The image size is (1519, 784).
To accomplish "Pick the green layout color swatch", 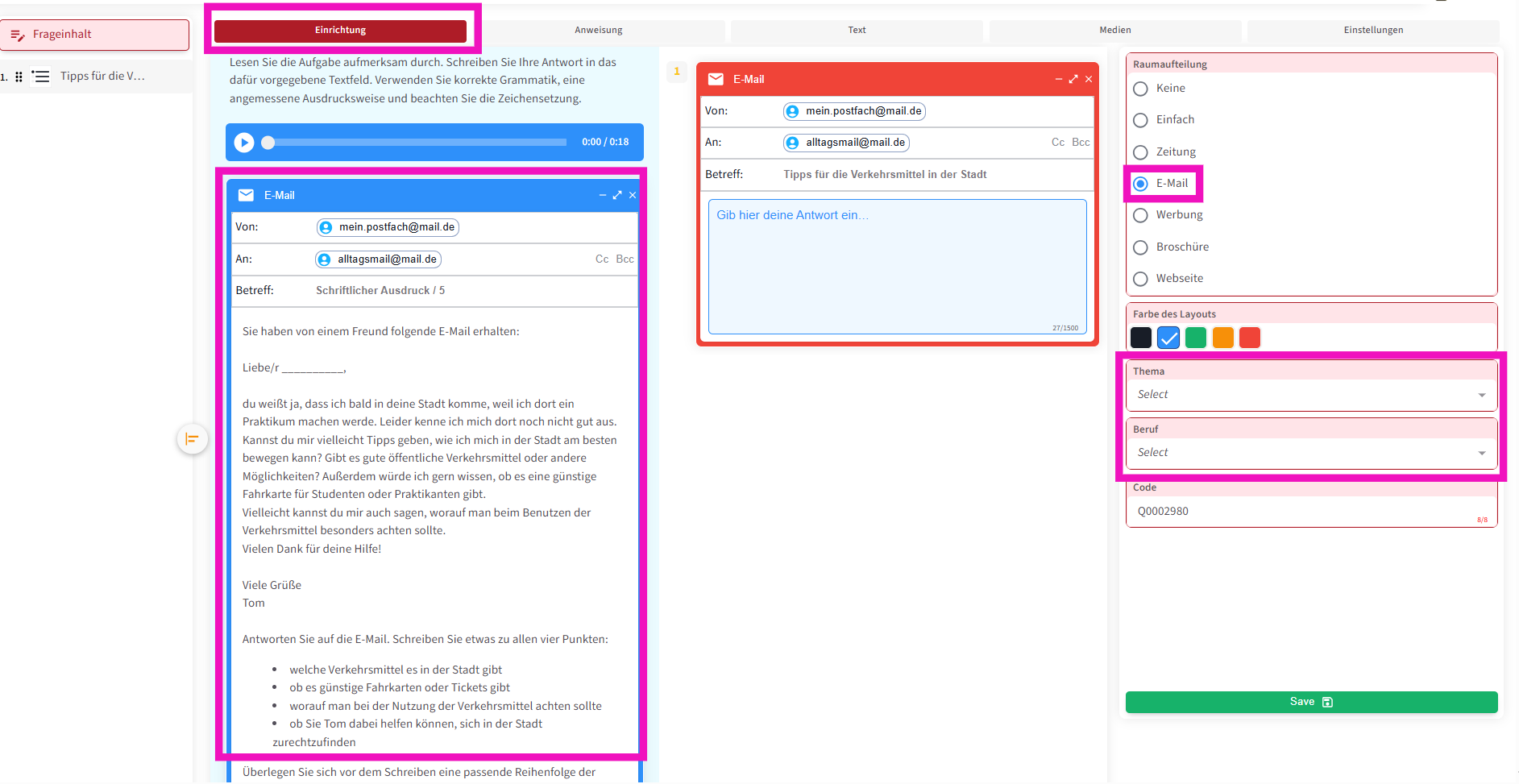I will click(x=1195, y=338).
